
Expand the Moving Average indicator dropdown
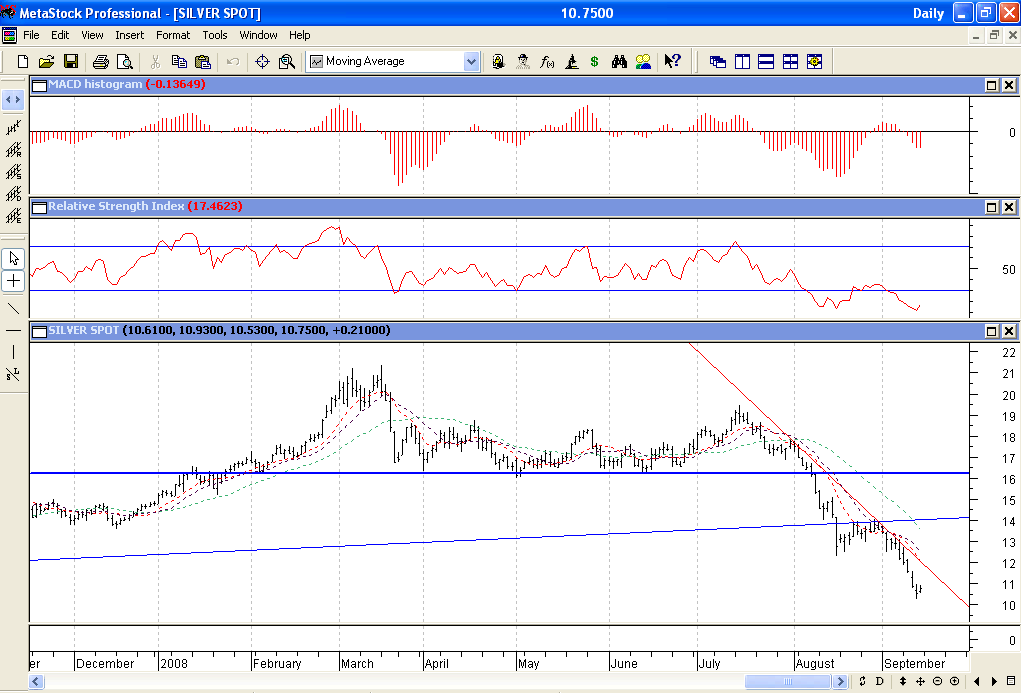[471, 61]
